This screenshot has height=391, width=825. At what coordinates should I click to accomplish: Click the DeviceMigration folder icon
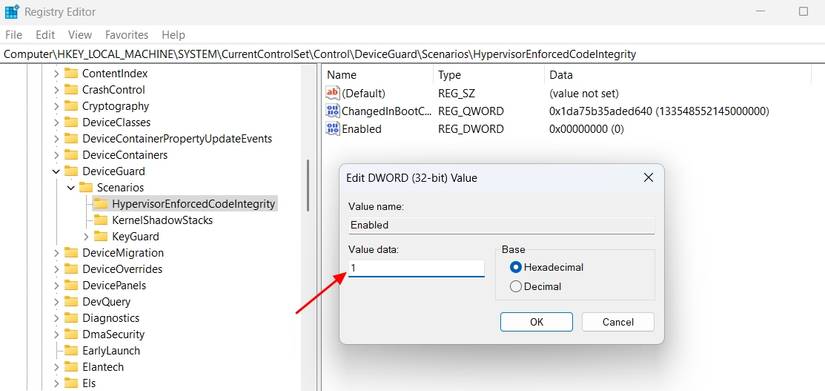click(x=71, y=253)
